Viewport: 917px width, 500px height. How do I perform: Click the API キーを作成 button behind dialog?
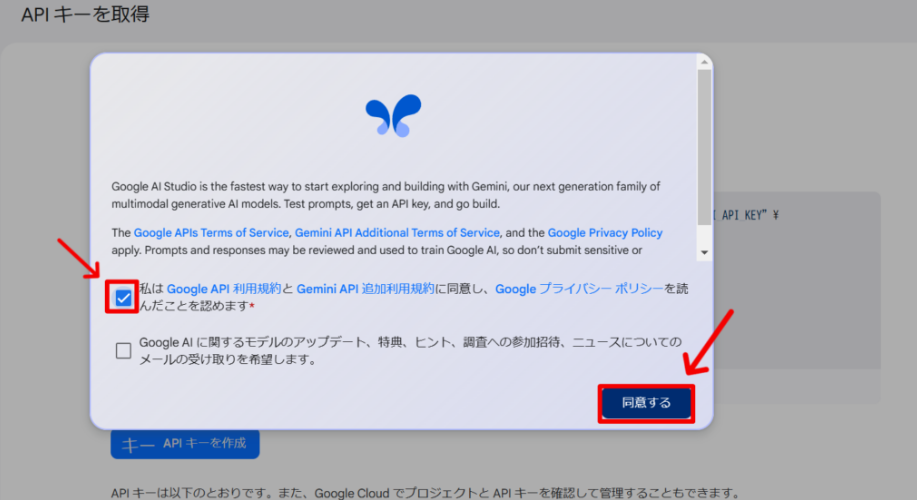(185, 444)
